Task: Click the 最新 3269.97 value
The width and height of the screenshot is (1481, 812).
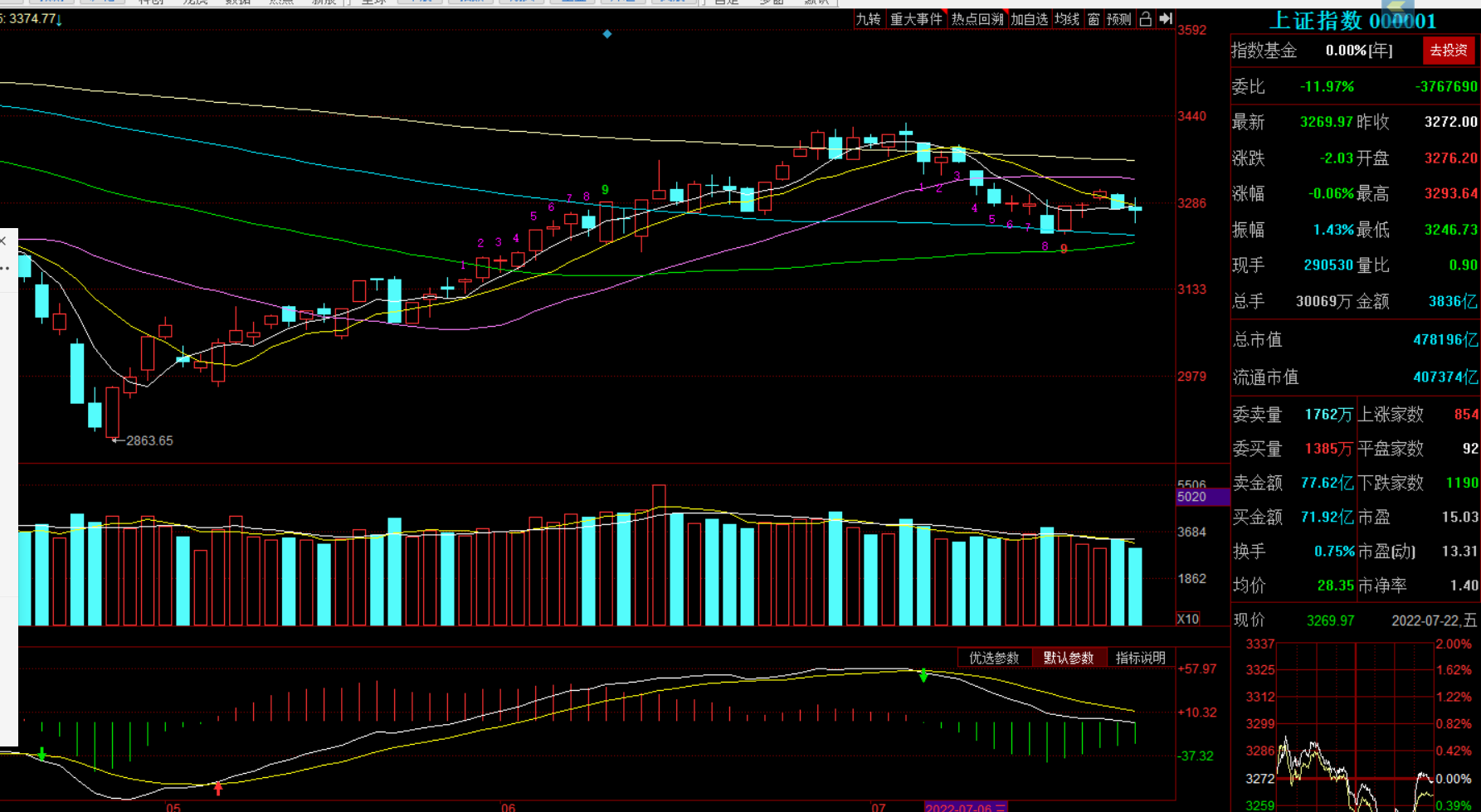Action: 1326,122
